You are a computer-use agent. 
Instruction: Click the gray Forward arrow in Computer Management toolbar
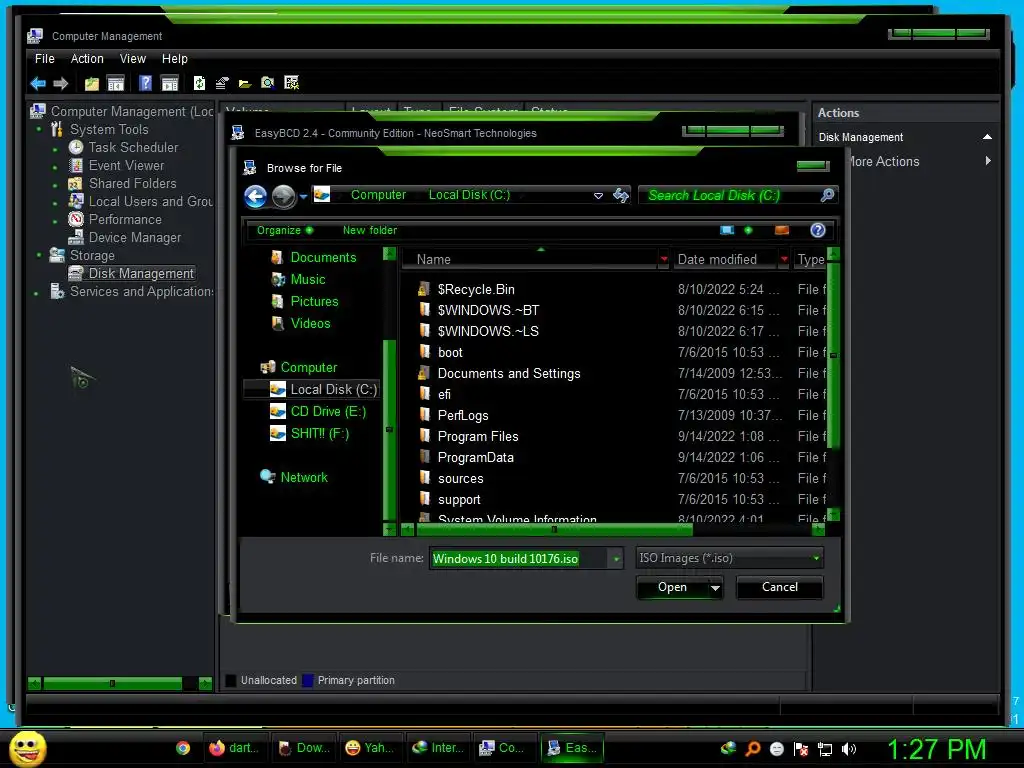(x=61, y=83)
